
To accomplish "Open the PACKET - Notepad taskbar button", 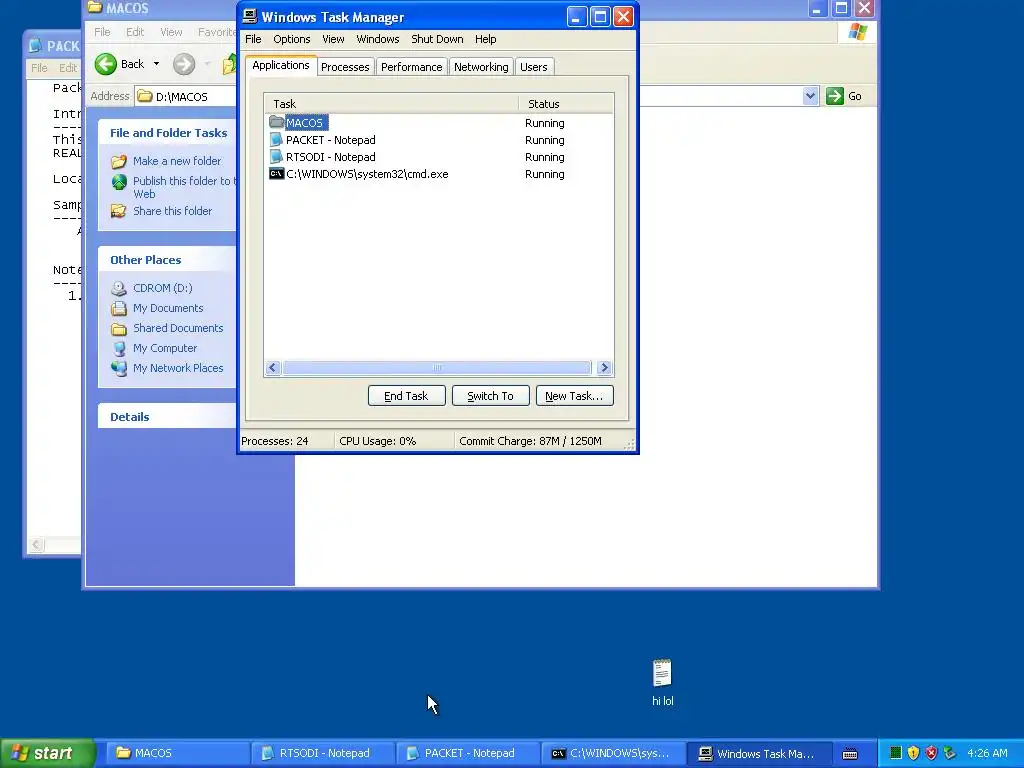I will coord(468,753).
